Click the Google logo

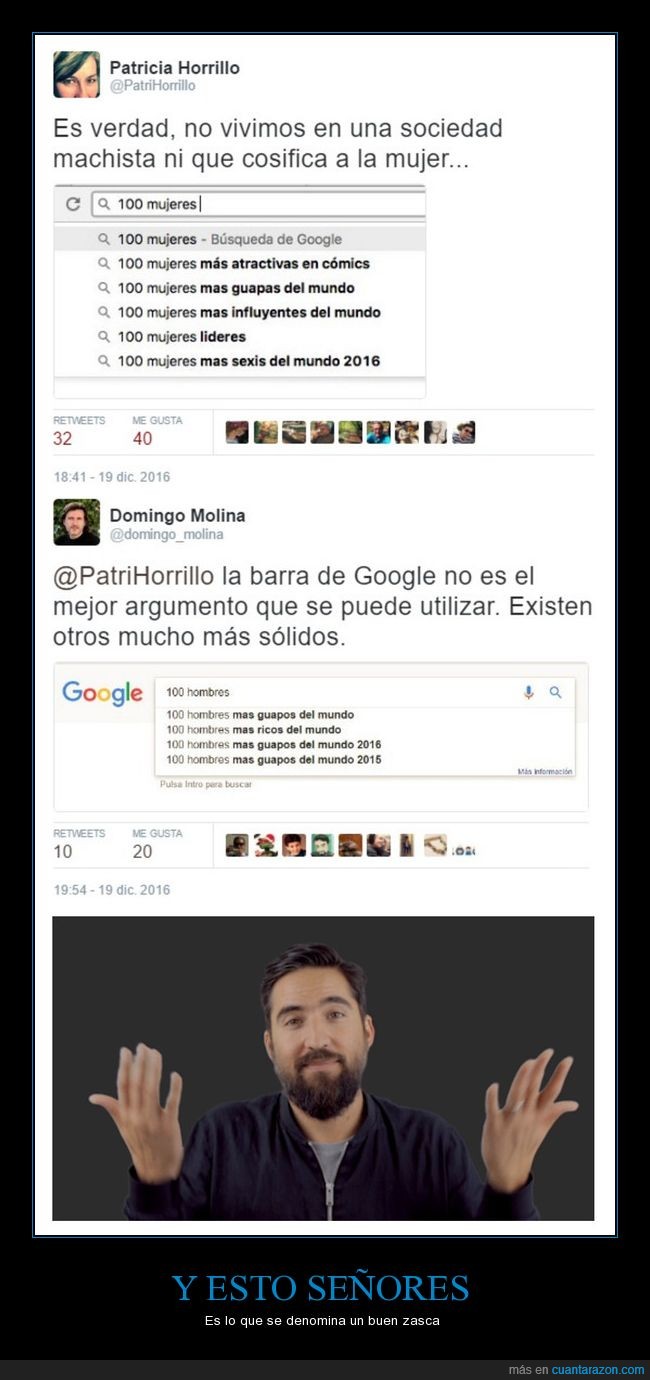[102, 693]
